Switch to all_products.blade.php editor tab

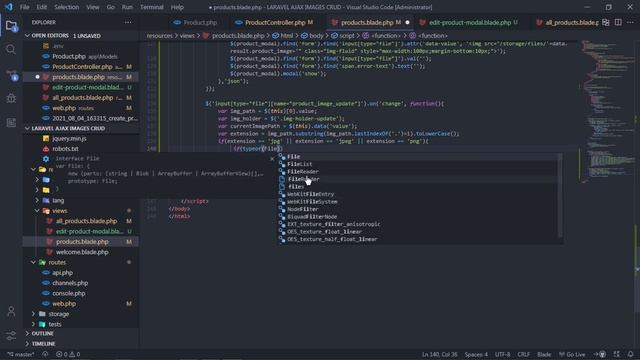click(568, 22)
